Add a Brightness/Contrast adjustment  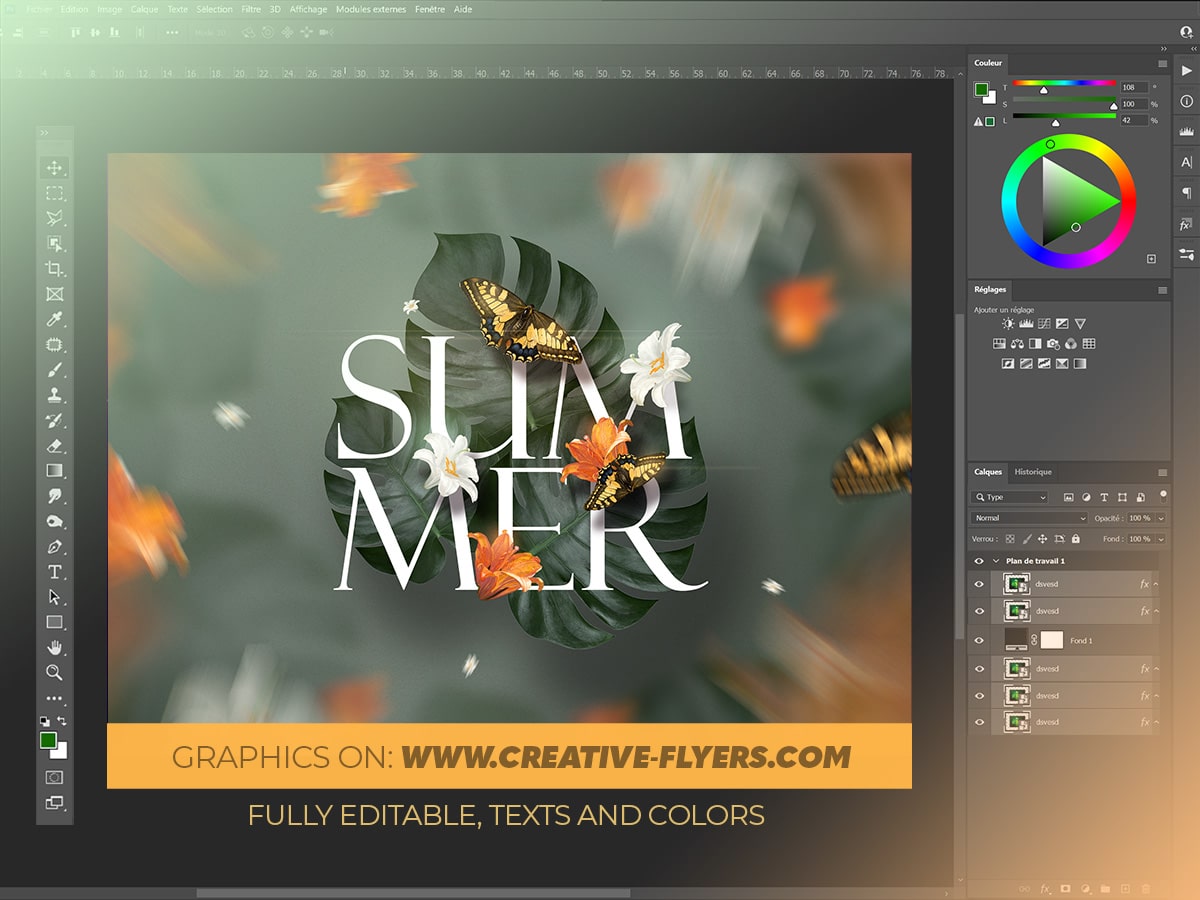pyautogui.click(x=1008, y=324)
